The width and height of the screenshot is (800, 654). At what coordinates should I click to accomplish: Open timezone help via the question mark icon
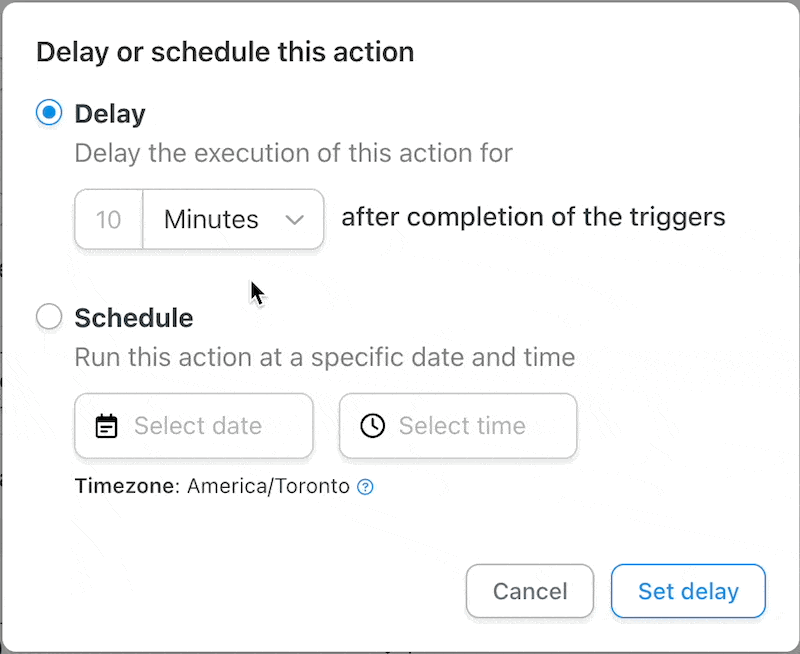366,486
